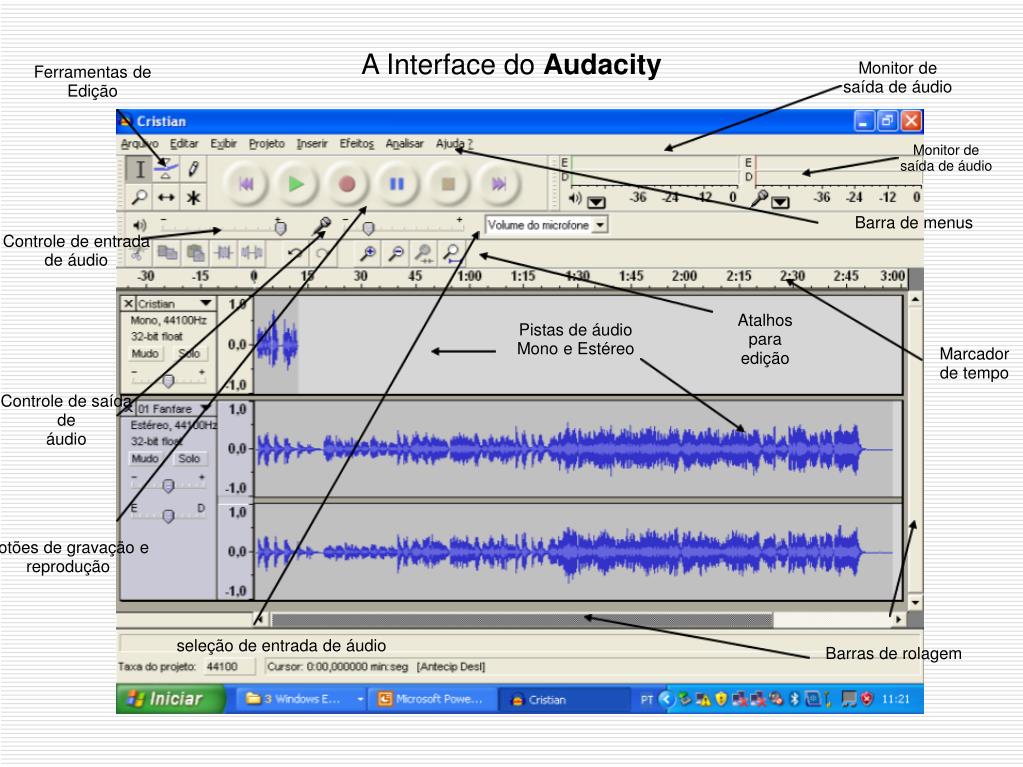
Task: Open the 01 Fanfare track name dropdown
Action: [206, 408]
